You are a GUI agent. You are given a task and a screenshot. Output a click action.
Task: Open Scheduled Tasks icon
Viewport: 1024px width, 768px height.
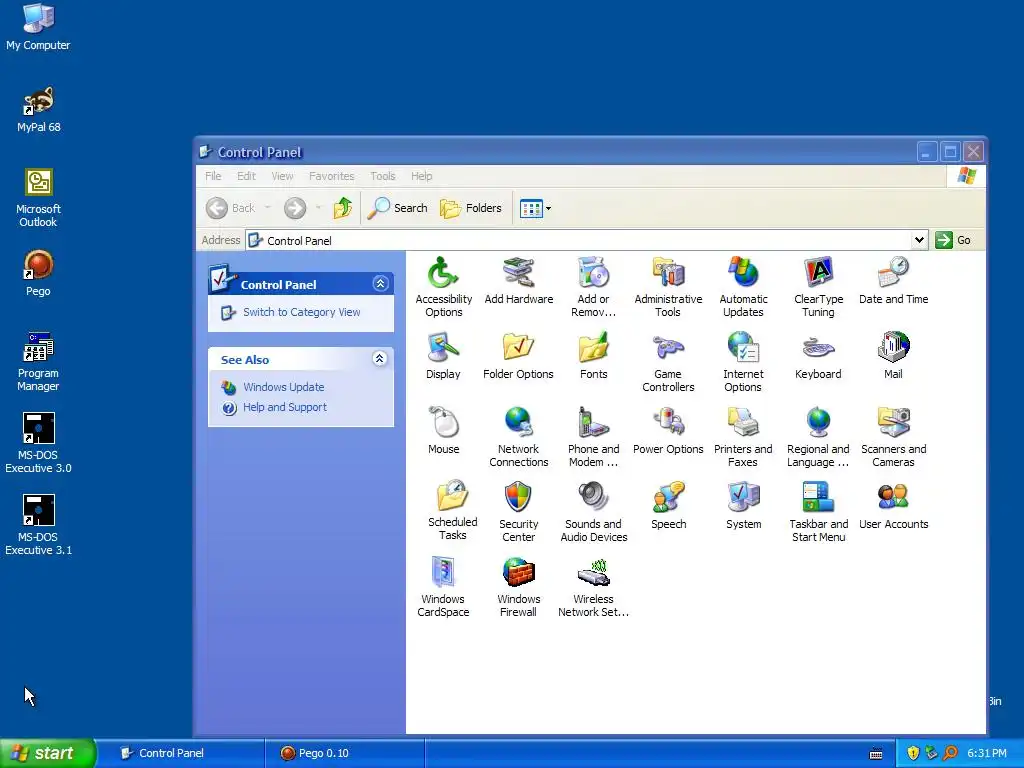(x=453, y=496)
